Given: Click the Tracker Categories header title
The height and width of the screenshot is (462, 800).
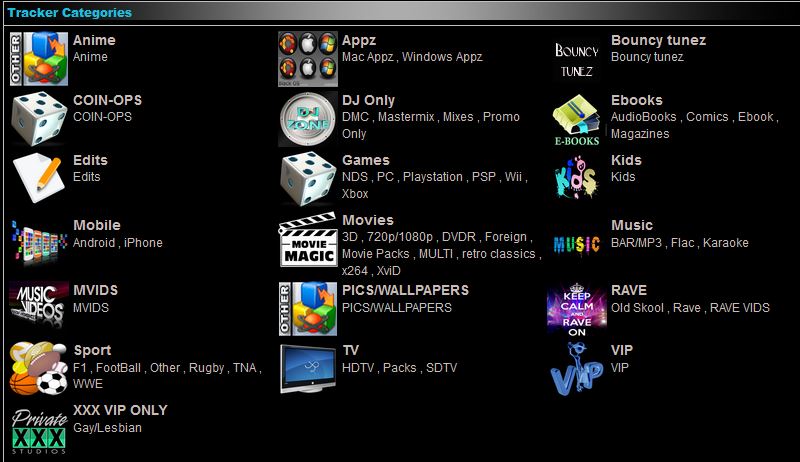Looking at the screenshot, I should [69, 13].
